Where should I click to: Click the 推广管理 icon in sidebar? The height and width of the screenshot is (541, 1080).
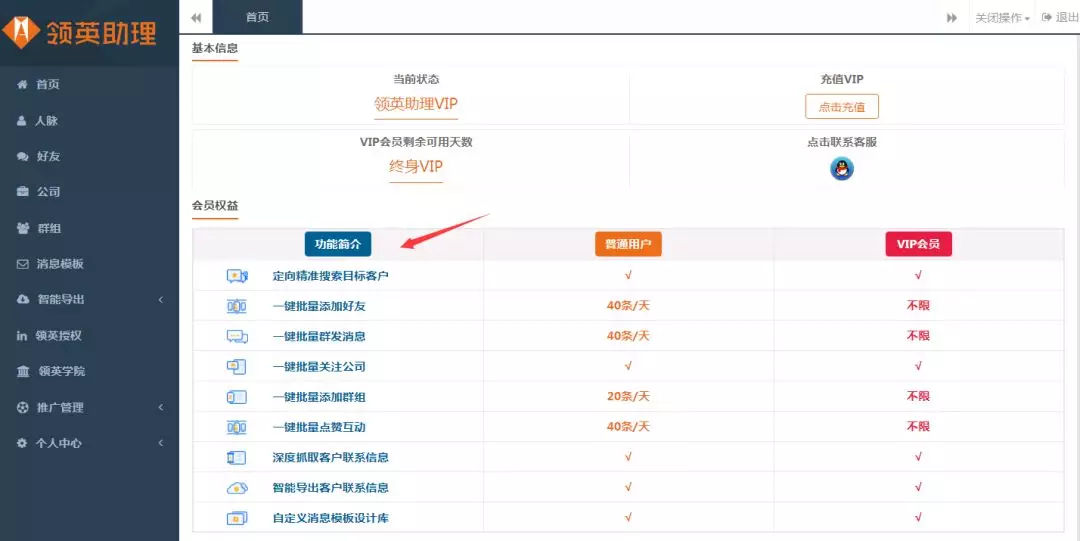coord(23,407)
